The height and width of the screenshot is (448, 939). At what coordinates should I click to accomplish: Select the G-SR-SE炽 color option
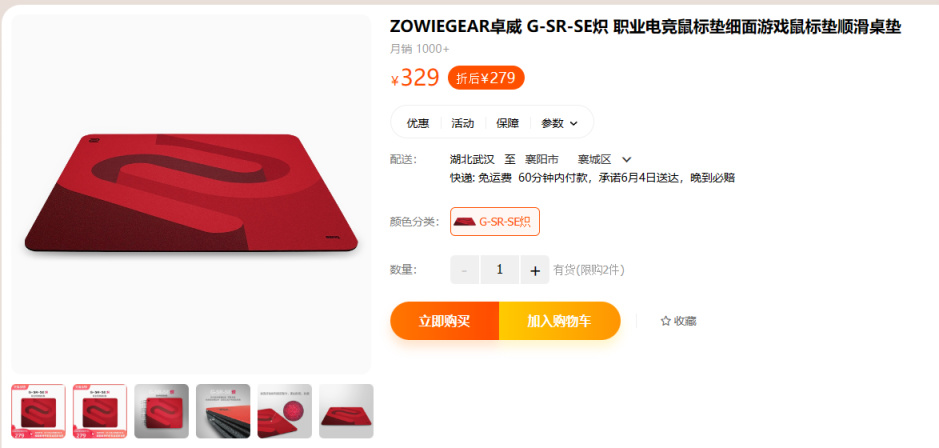495,222
